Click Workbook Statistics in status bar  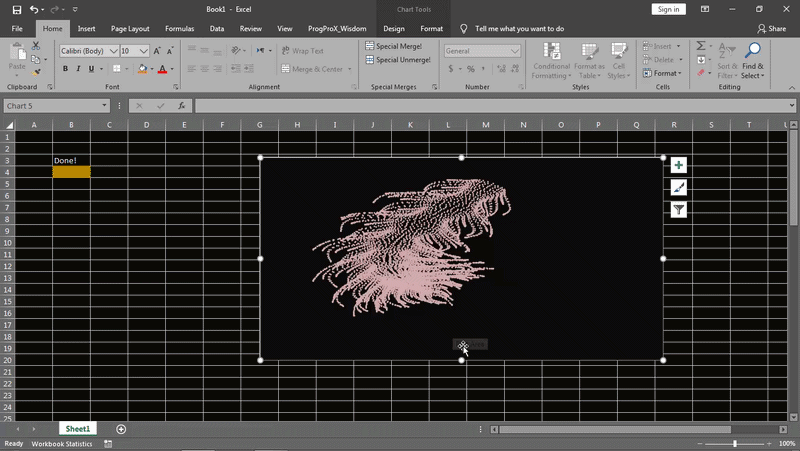click(x=62, y=444)
